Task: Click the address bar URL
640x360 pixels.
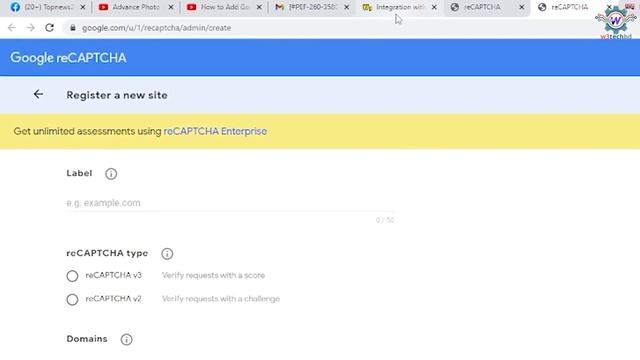Action: click(x=157, y=28)
